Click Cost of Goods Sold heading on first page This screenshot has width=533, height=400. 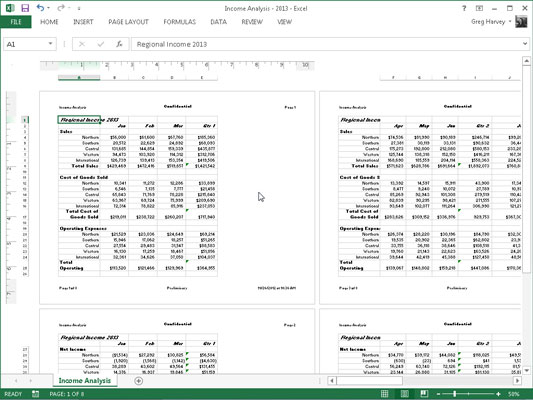(84, 177)
